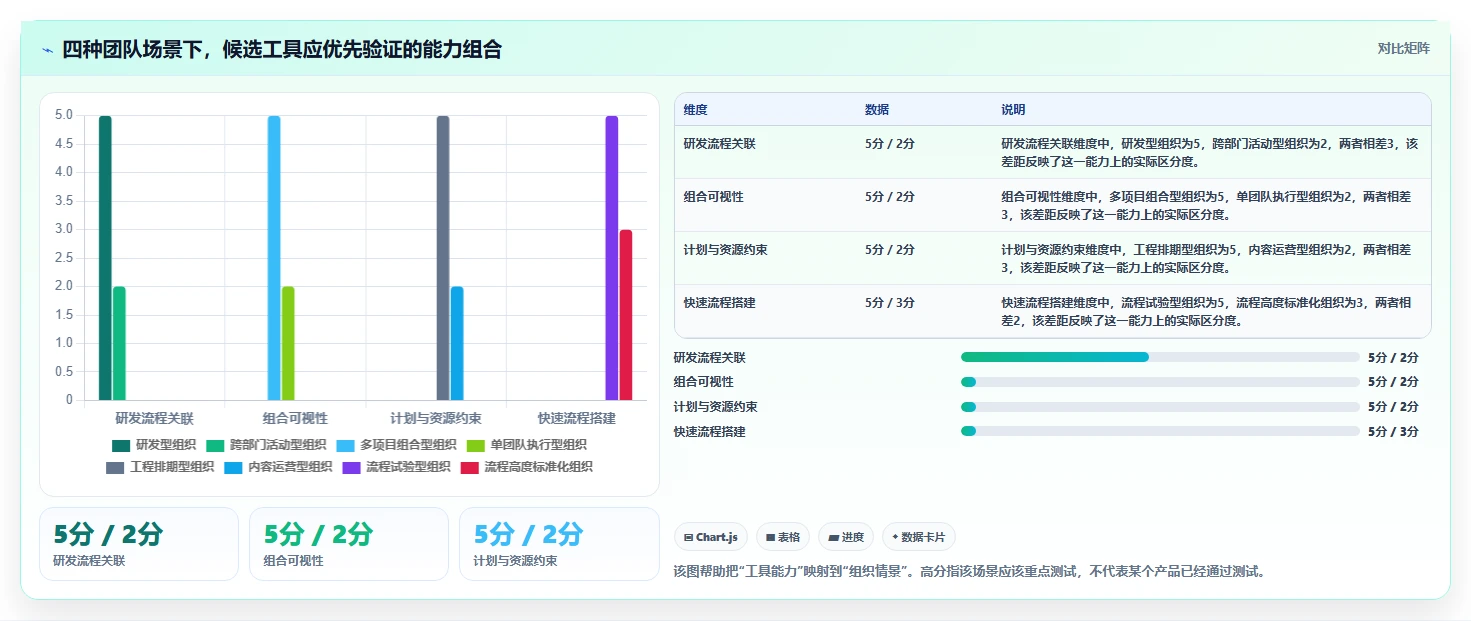1471x621 pixels.
Task: Open the 研发流程关联 data card
Action: tap(139, 544)
